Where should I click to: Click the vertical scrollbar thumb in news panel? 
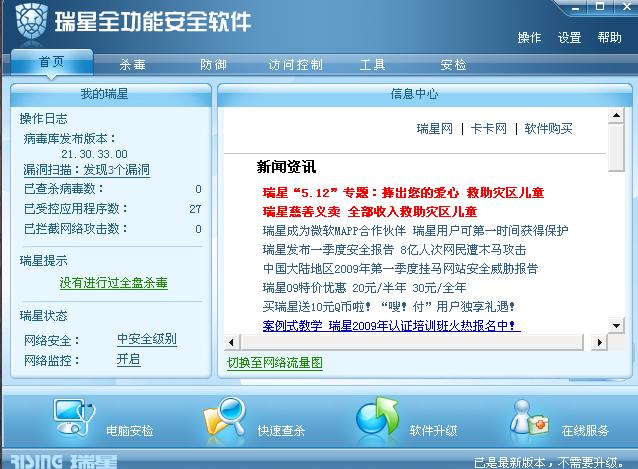[x=616, y=148]
